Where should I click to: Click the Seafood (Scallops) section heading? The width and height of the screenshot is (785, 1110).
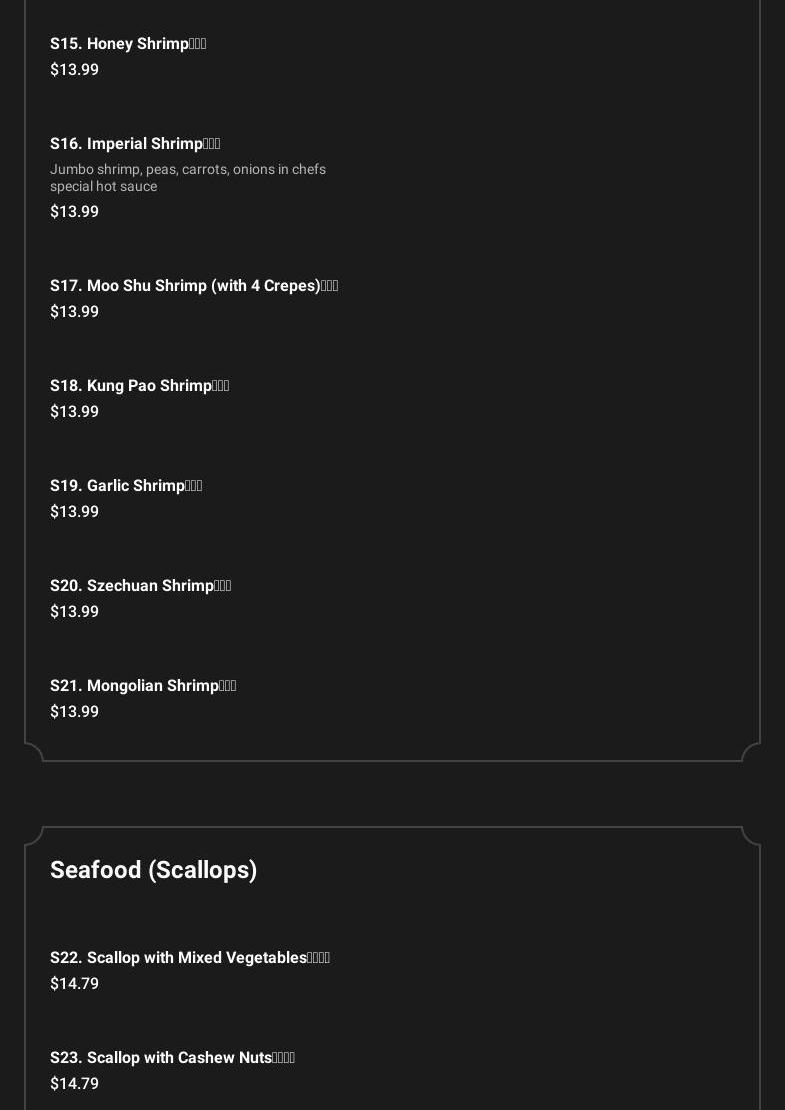click(x=153, y=870)
